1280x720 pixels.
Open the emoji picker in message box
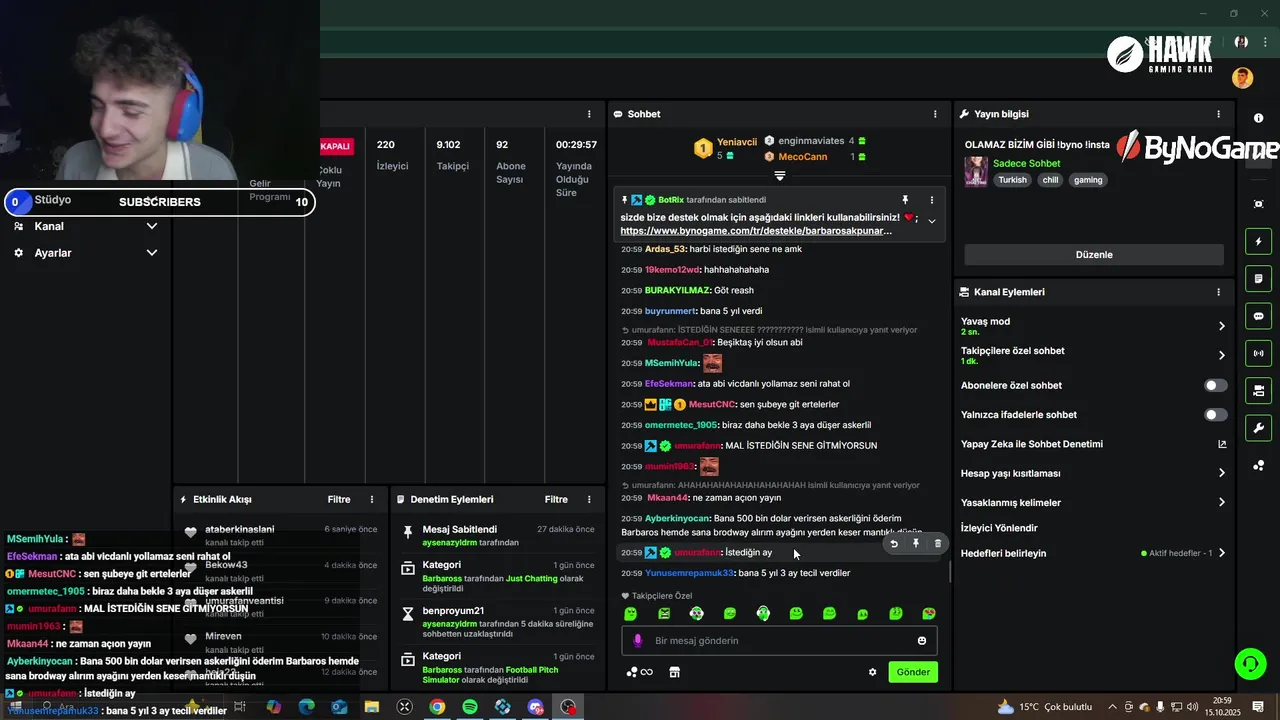(922, 641)
